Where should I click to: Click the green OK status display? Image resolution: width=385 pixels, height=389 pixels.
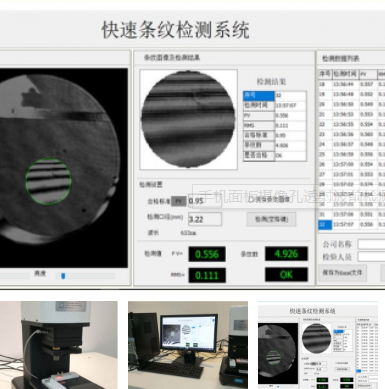point(286,275)
